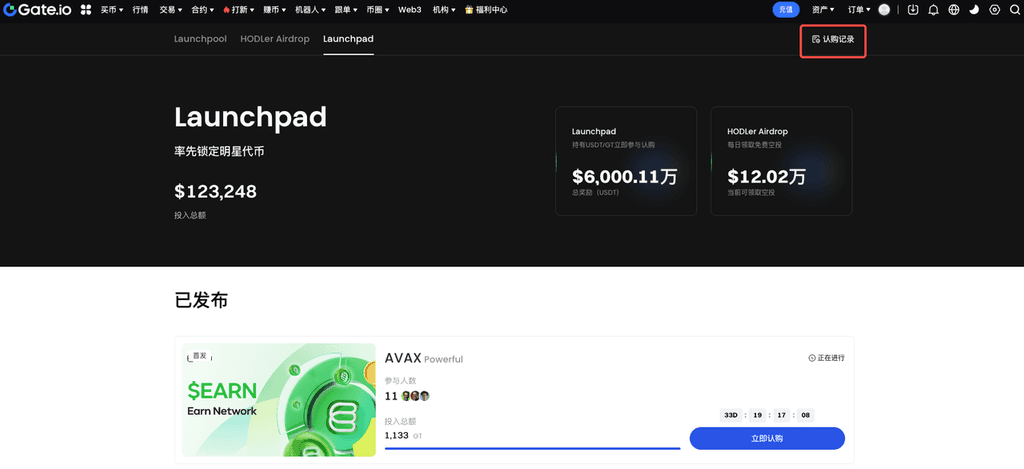The width and height of the screenshot is (1024, 469).
Task: Click the search magnifier icon
Action: pyautogui.click(x=1014, y=10)
